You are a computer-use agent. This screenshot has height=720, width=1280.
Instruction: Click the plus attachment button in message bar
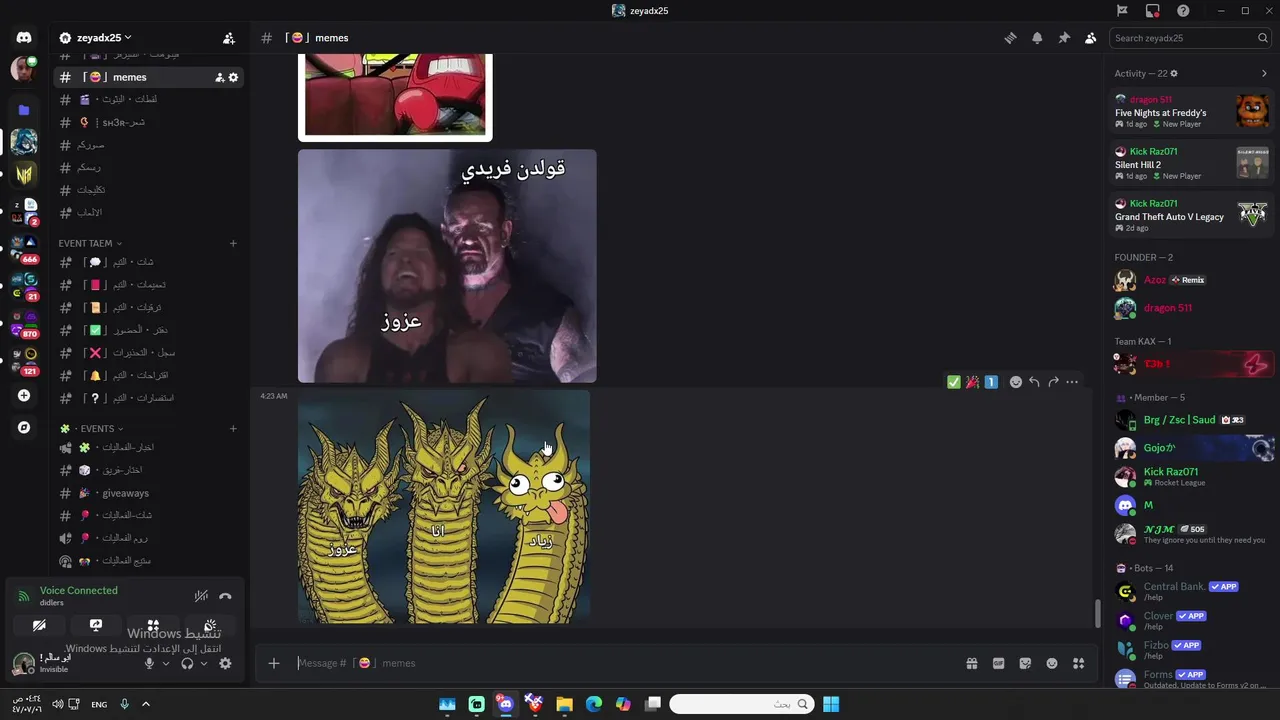274,663
